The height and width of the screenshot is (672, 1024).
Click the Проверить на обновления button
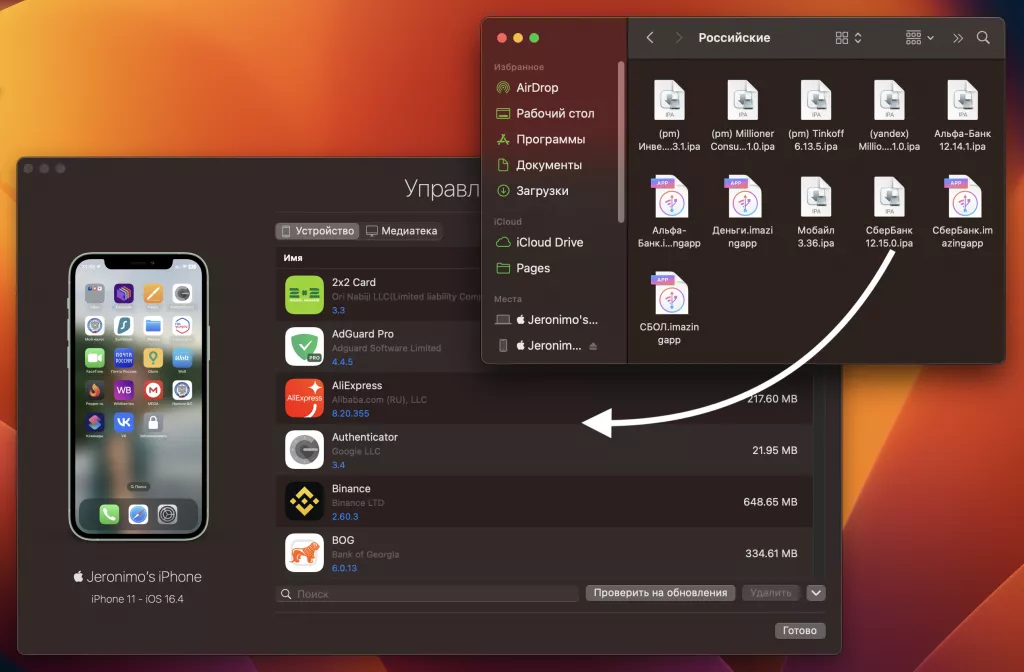[660, 593]
